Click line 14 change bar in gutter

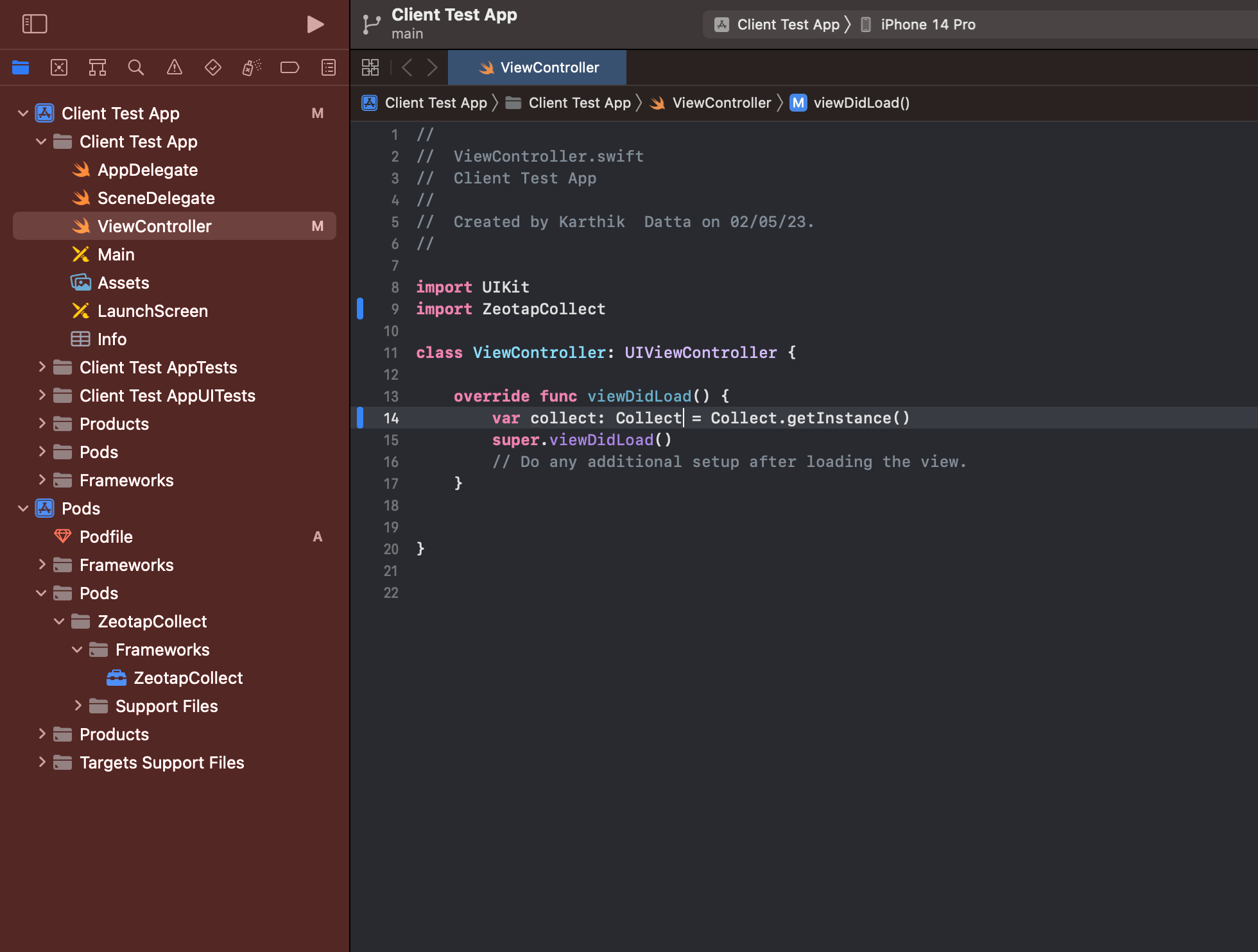(360, 418)
